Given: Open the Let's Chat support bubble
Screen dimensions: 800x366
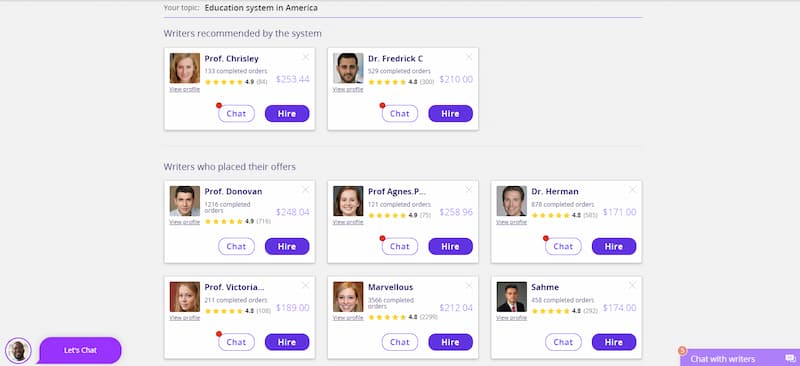Looking at the screenshot, I should 80,350.
